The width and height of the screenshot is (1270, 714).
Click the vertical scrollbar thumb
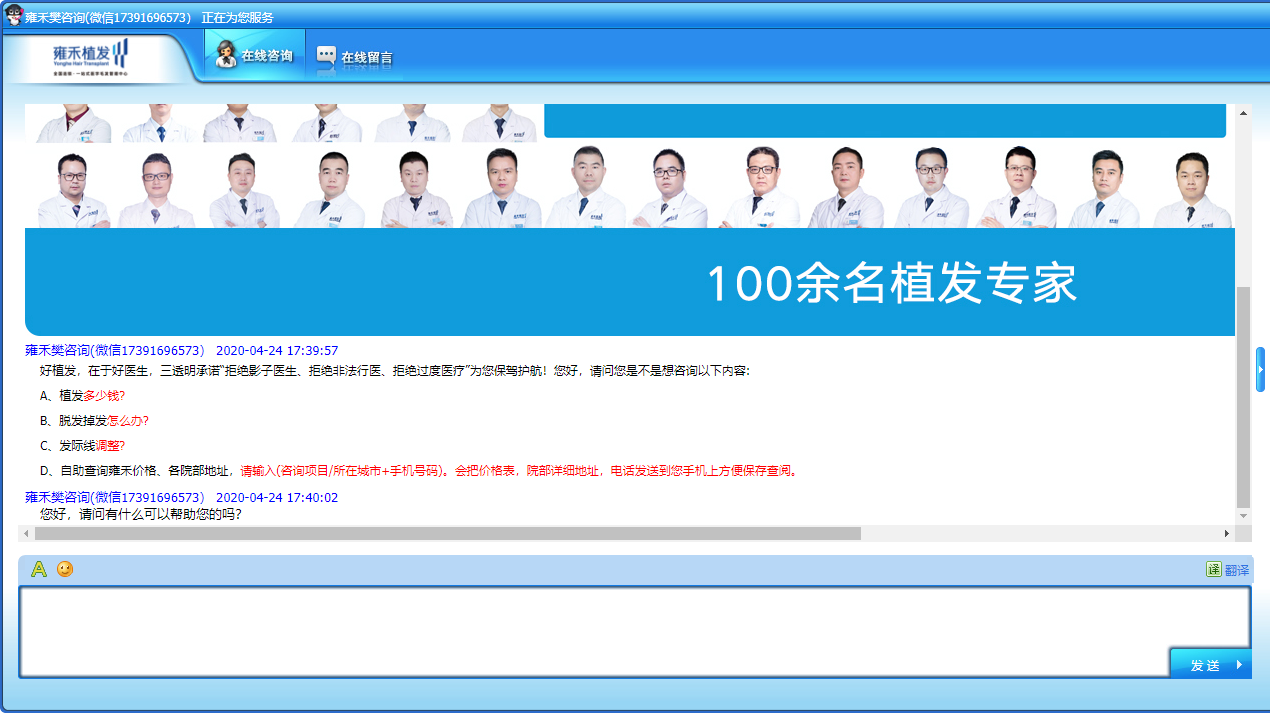tap(1244, 397)
